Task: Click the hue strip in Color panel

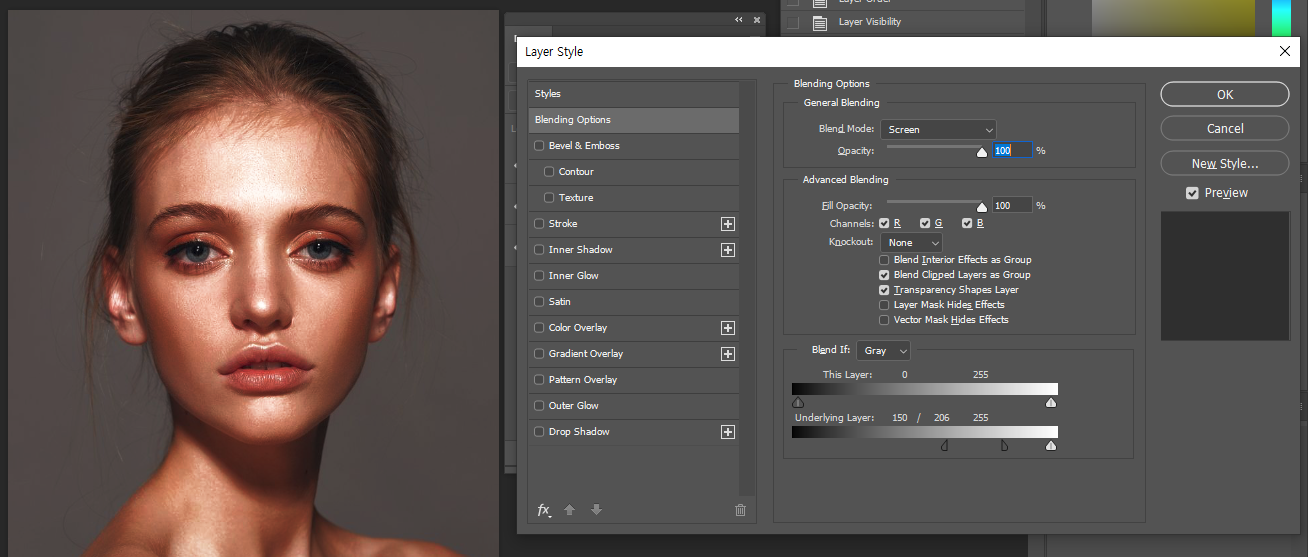Action: pyautogui.click(x=1281, y=19)
